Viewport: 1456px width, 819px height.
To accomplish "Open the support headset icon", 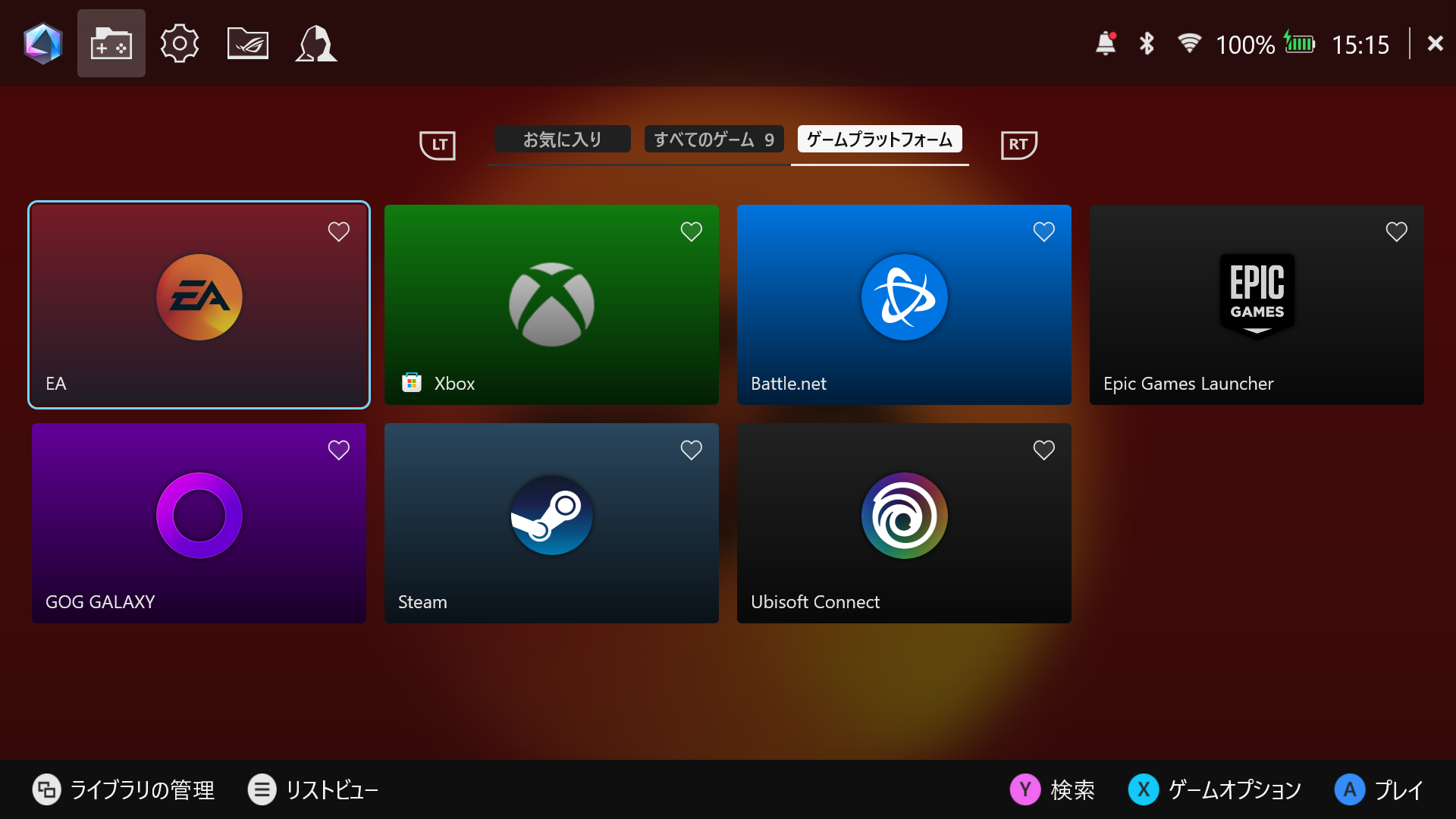I will click(x=315, y=43).
